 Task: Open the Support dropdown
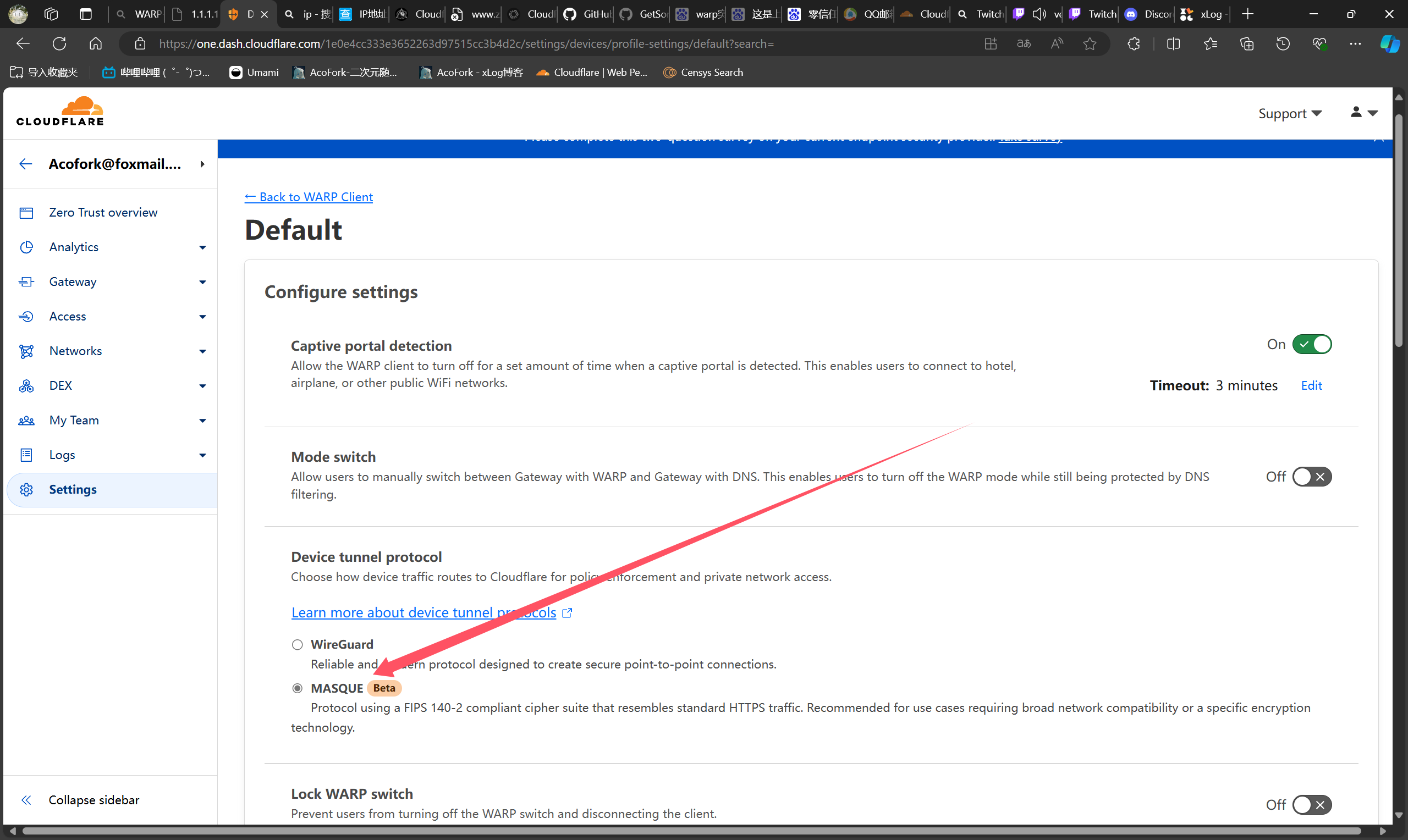click(1290, 114)
